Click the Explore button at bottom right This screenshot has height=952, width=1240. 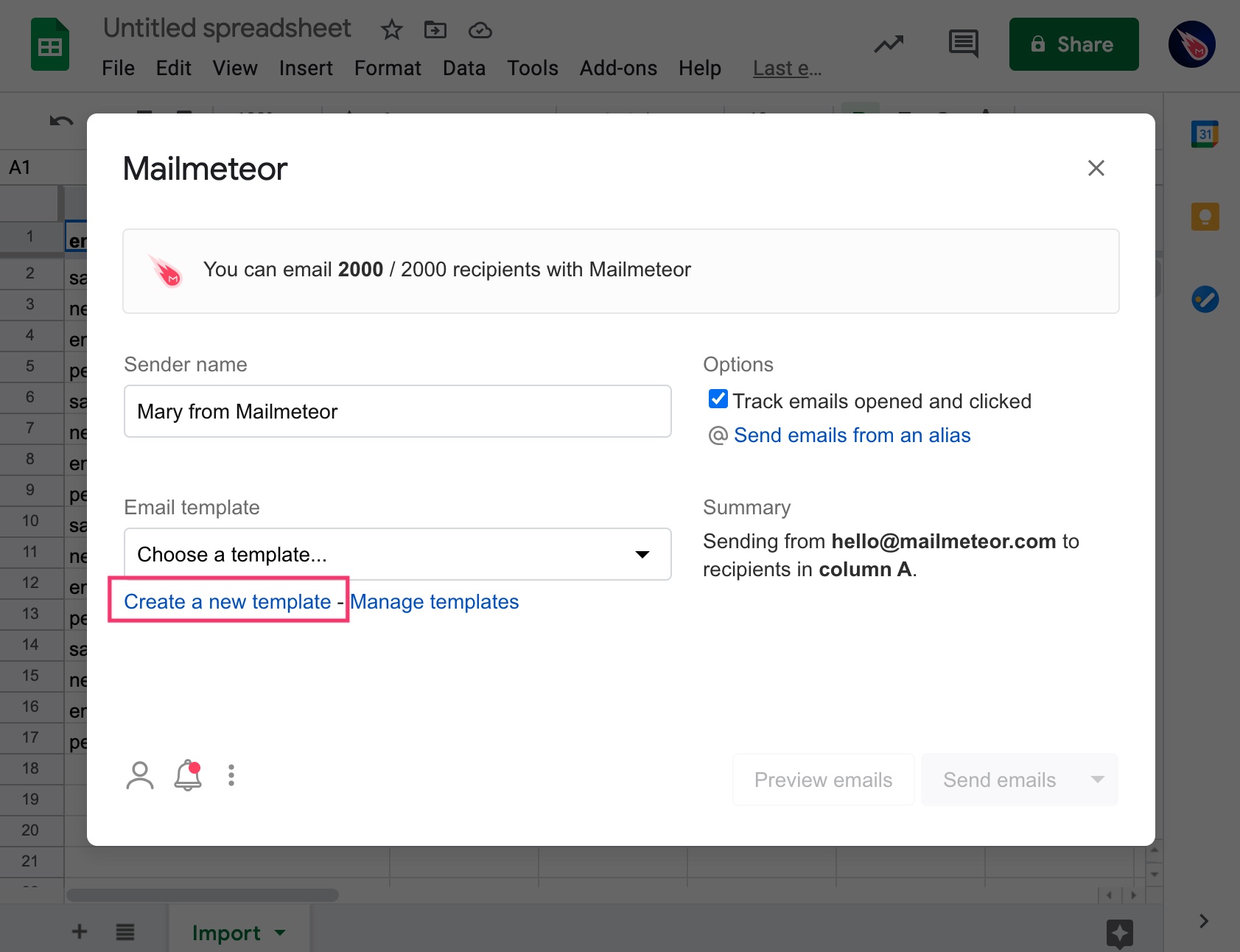click(1119, 934)
